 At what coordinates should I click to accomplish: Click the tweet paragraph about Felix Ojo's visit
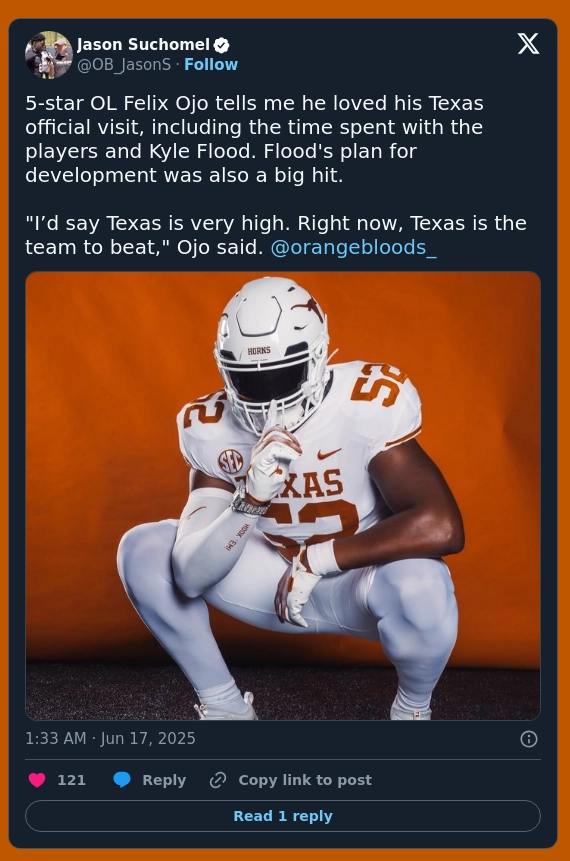255,139
